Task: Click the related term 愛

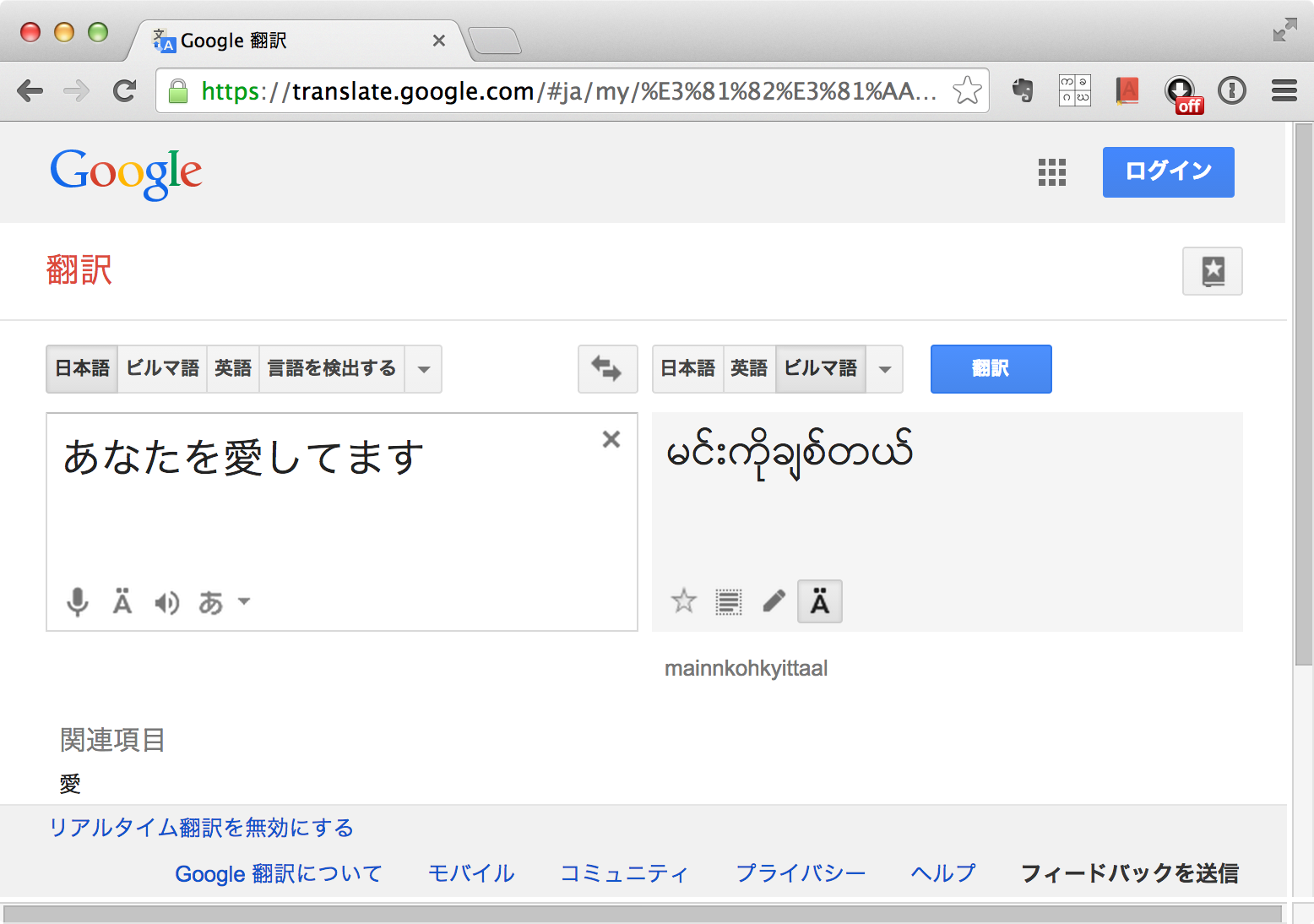Action: (70, 784)
